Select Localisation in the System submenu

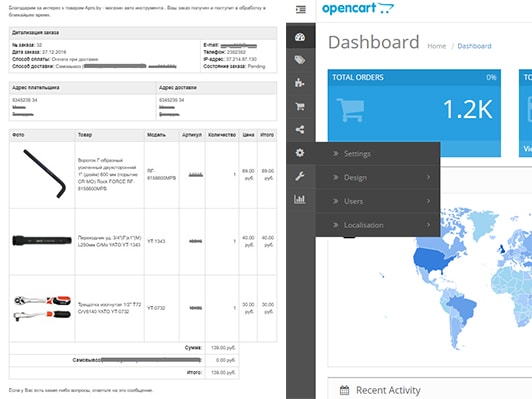[x=378, y=225]
